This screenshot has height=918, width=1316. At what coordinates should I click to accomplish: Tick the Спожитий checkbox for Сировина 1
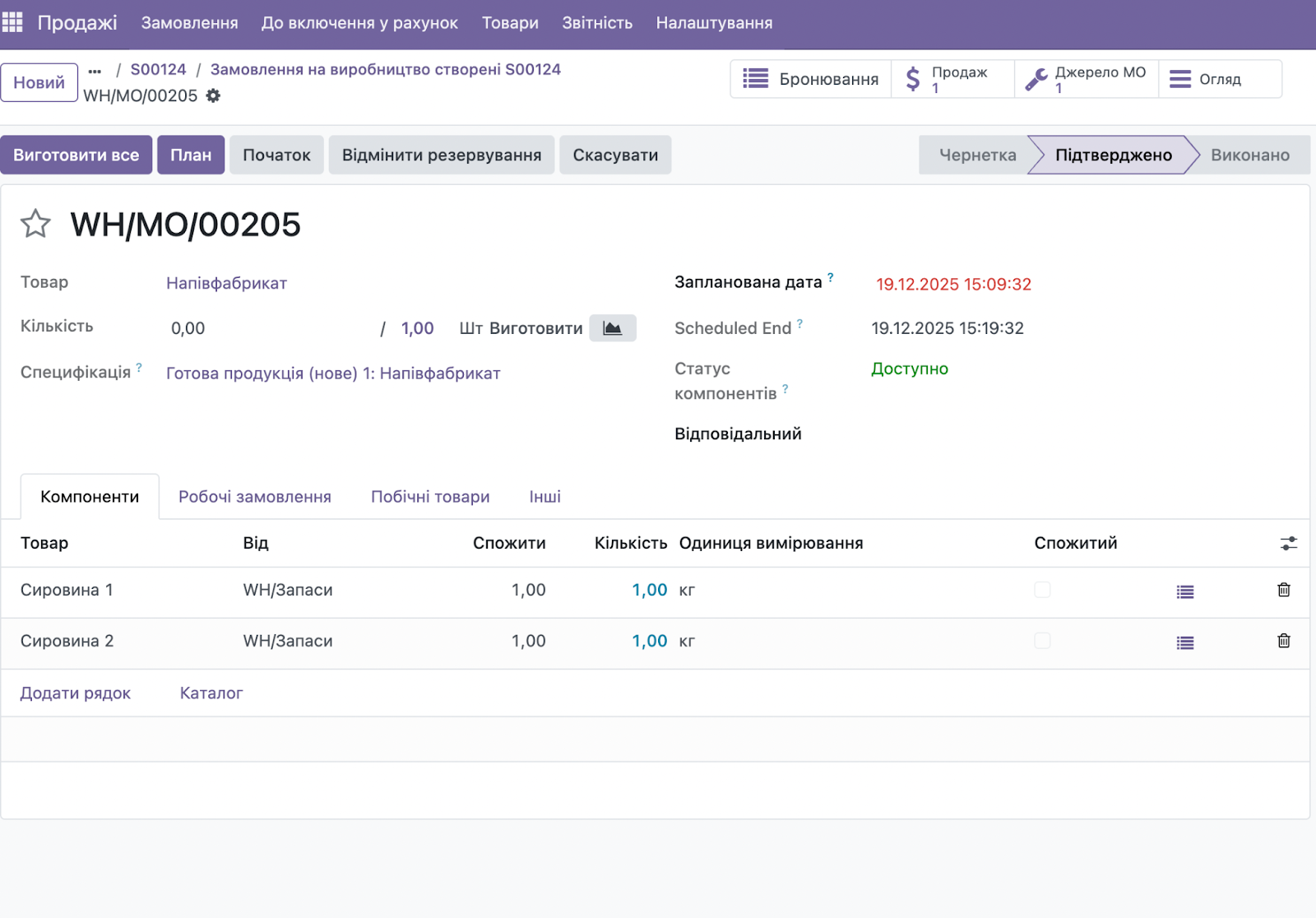click(1042, 590)
